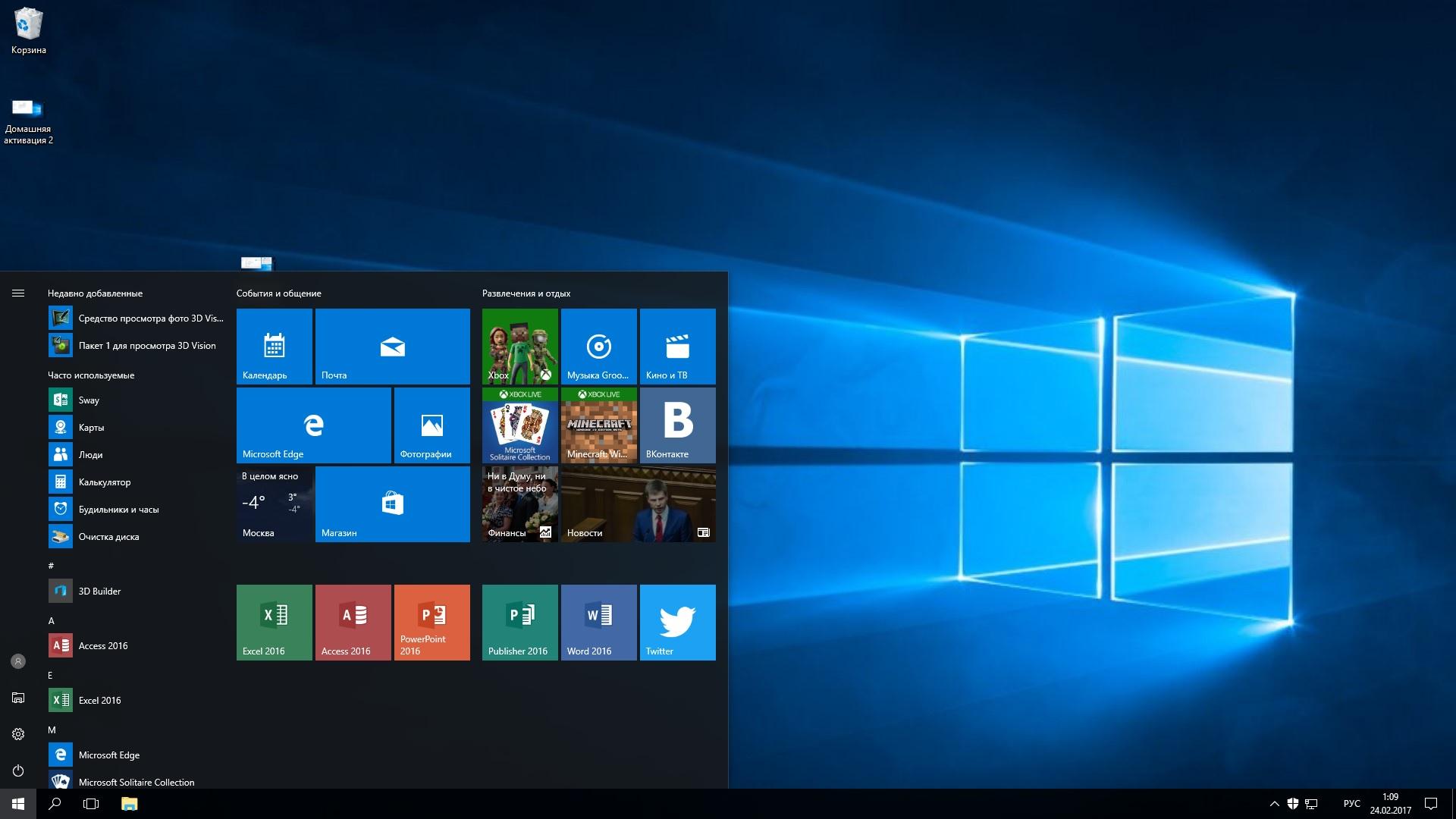This screenshot has width=1456, height=819.
Task: Toggle keyboard language RUS in taskbar
Action: [x=1348, y=803]
